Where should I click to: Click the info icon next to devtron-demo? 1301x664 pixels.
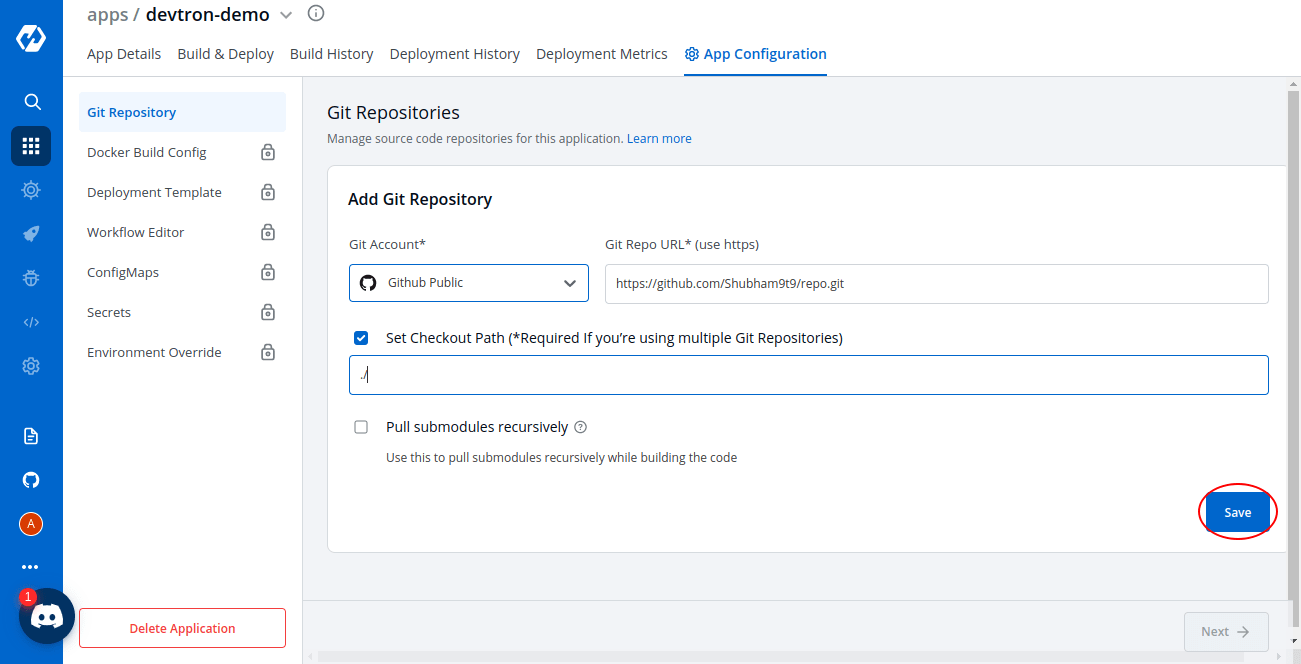pos(314,14)
